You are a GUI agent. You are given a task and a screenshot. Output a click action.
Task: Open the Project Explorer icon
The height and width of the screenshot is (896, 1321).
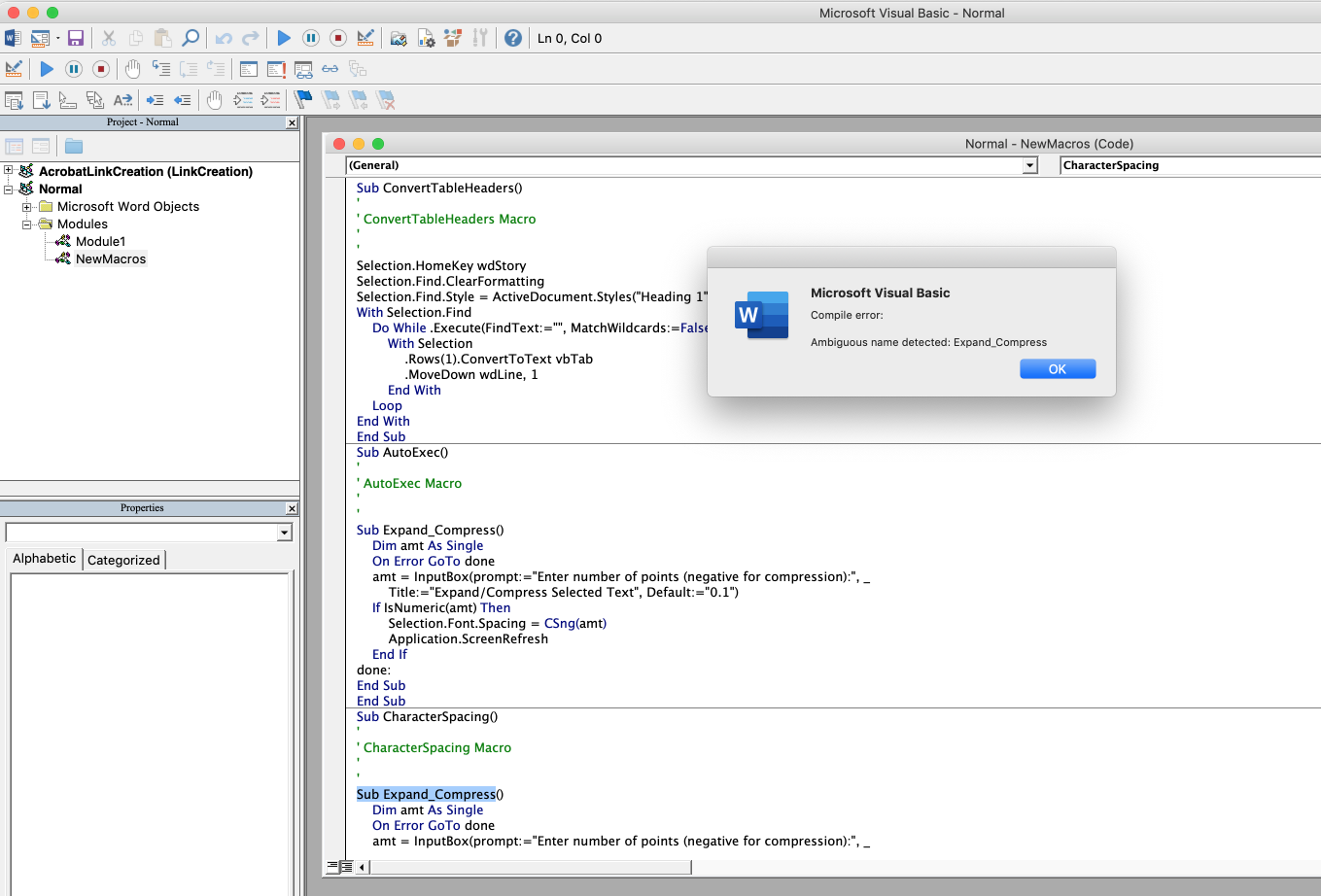[399, 38]
